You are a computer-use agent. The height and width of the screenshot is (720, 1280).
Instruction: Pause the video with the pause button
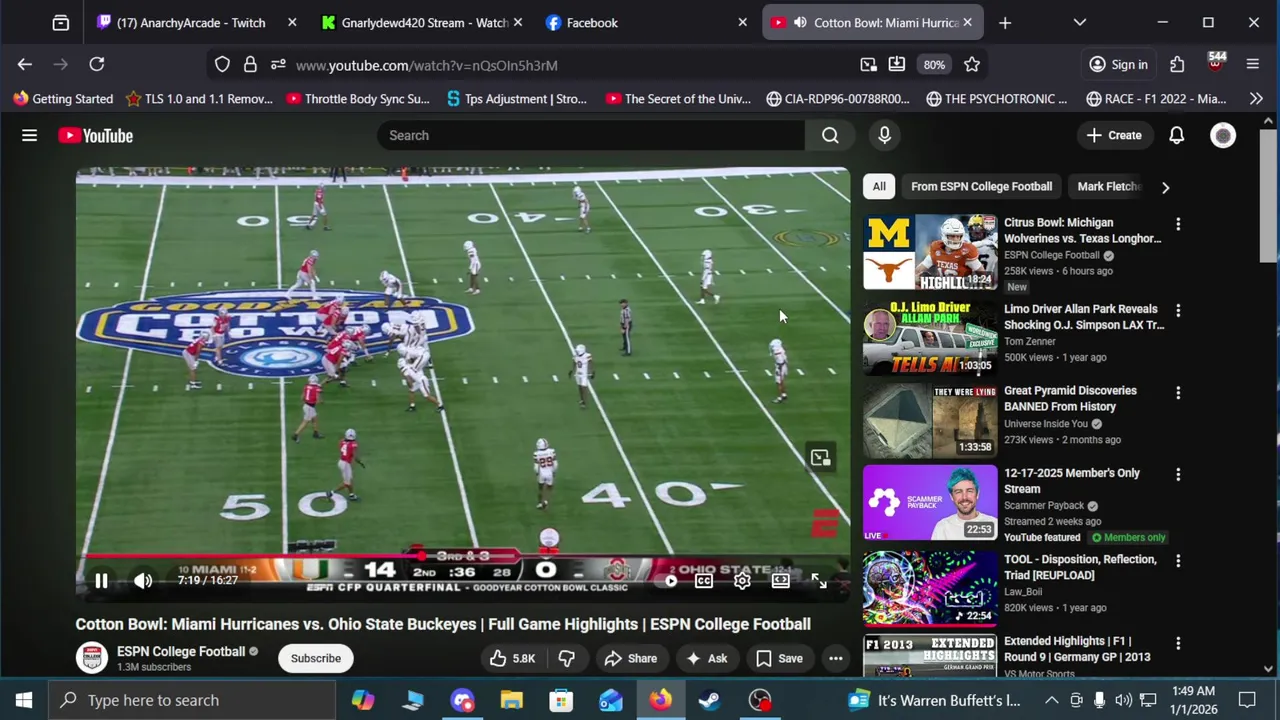click(x=101, y=580)
